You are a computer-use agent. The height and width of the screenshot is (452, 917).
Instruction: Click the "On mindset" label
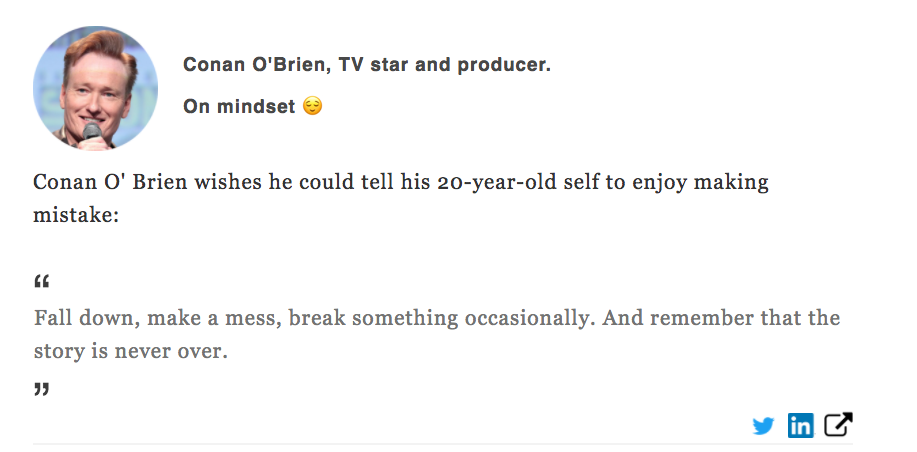pyautogui.click(x=239, y=106)
